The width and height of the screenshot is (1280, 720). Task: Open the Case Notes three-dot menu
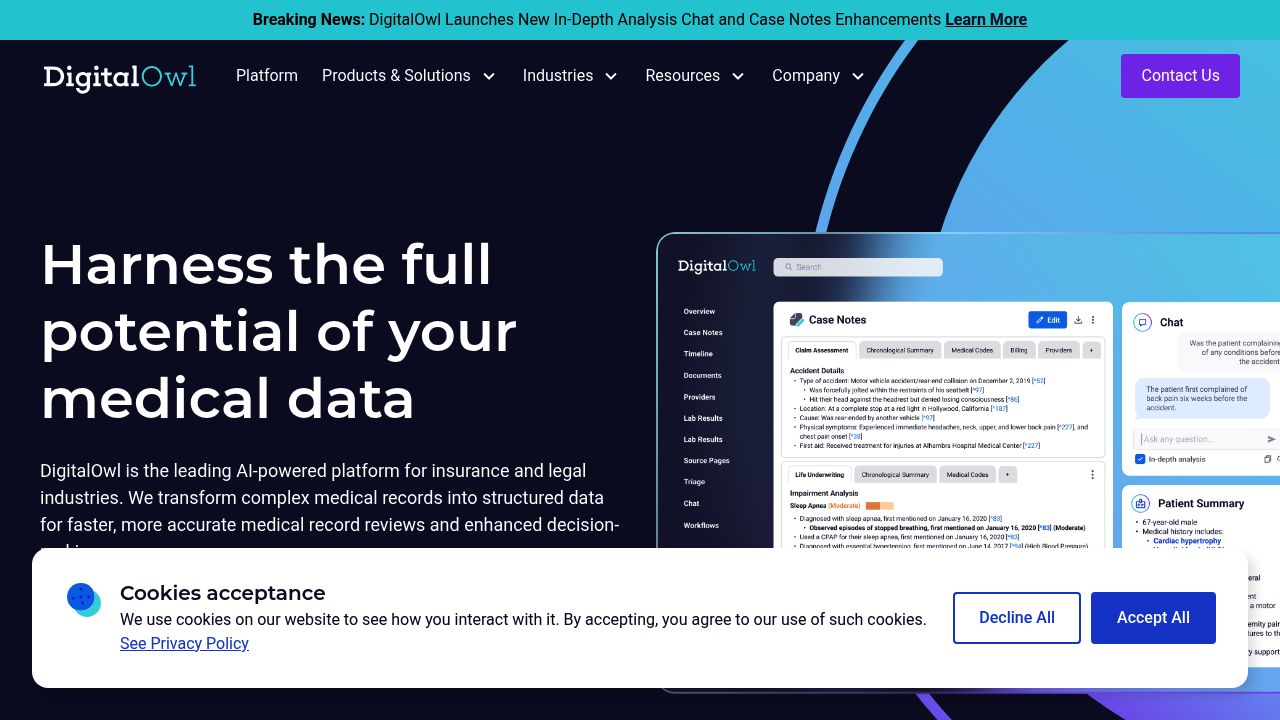(1093, 320)
